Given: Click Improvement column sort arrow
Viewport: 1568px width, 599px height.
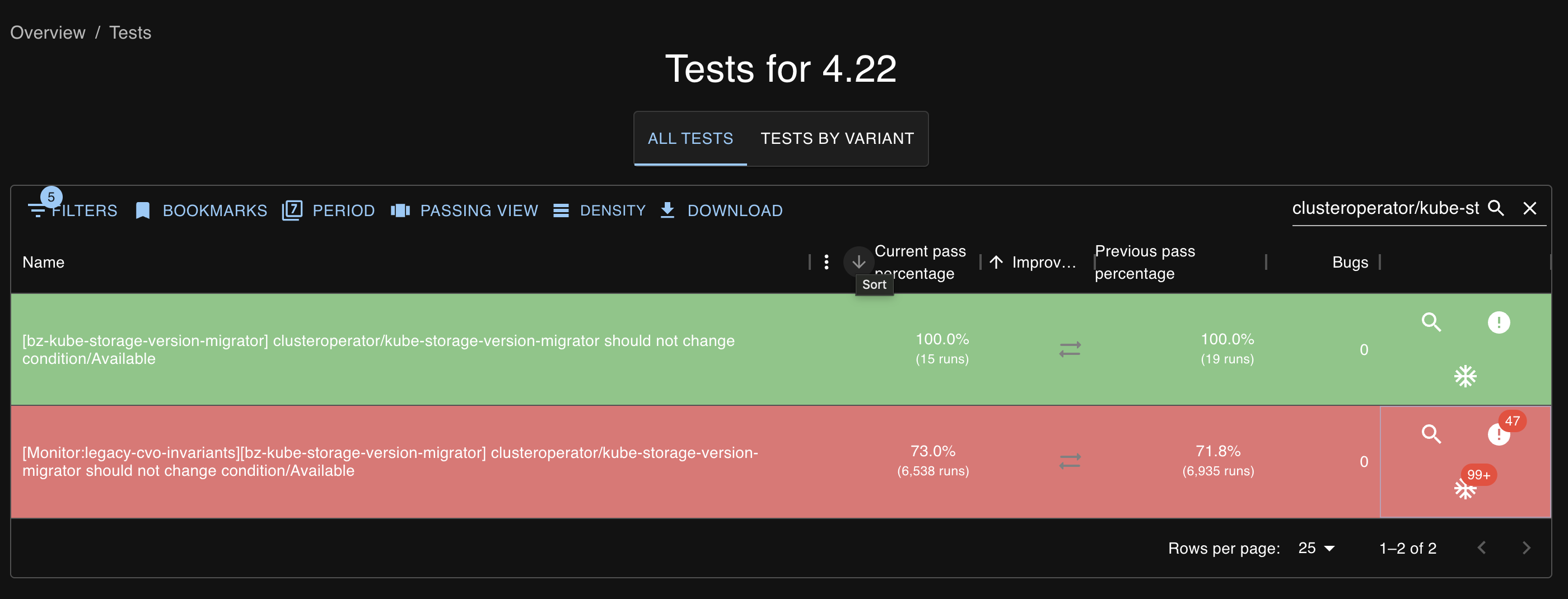Looking at the screenshot, I should coord(996,263).
